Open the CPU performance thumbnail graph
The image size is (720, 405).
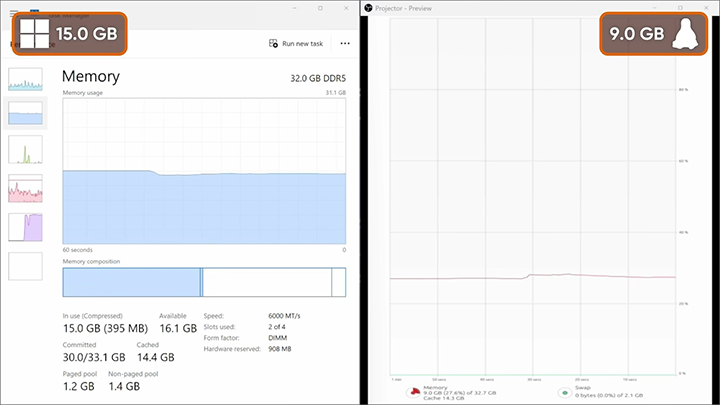pyautogui.click(x=25, y=79)
